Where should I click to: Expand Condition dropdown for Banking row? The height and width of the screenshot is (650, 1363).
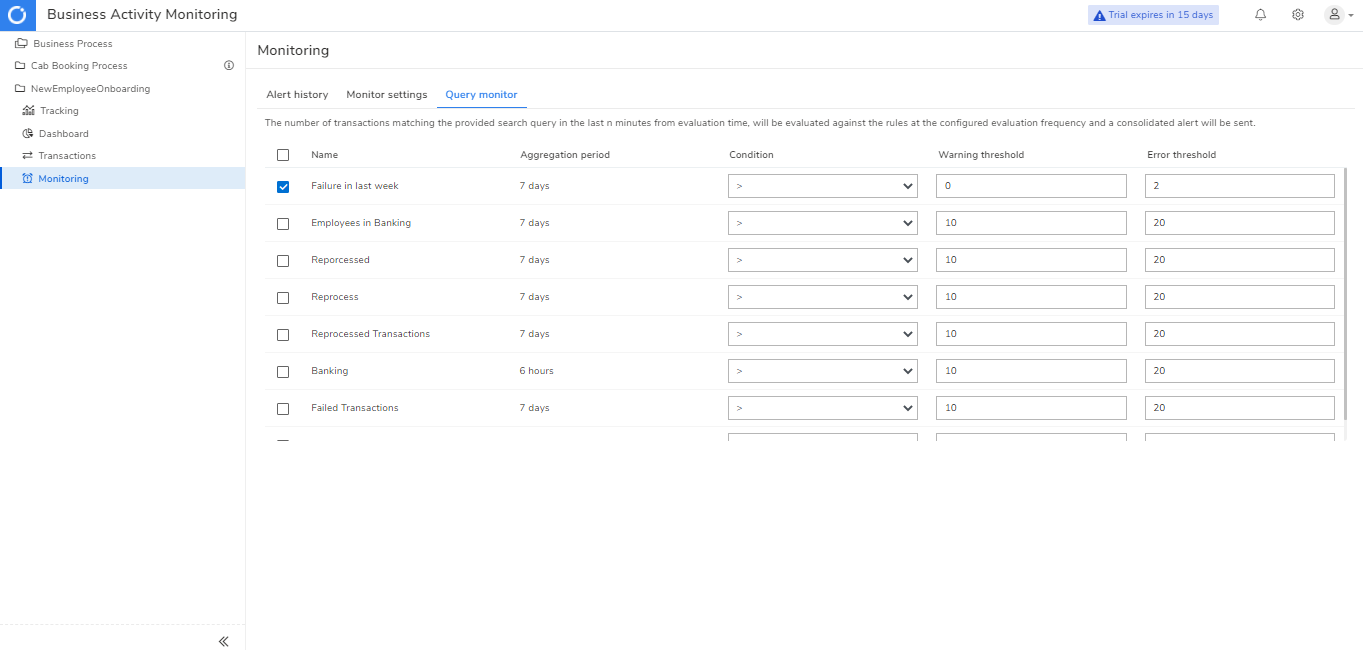click(x=822, y=371)
